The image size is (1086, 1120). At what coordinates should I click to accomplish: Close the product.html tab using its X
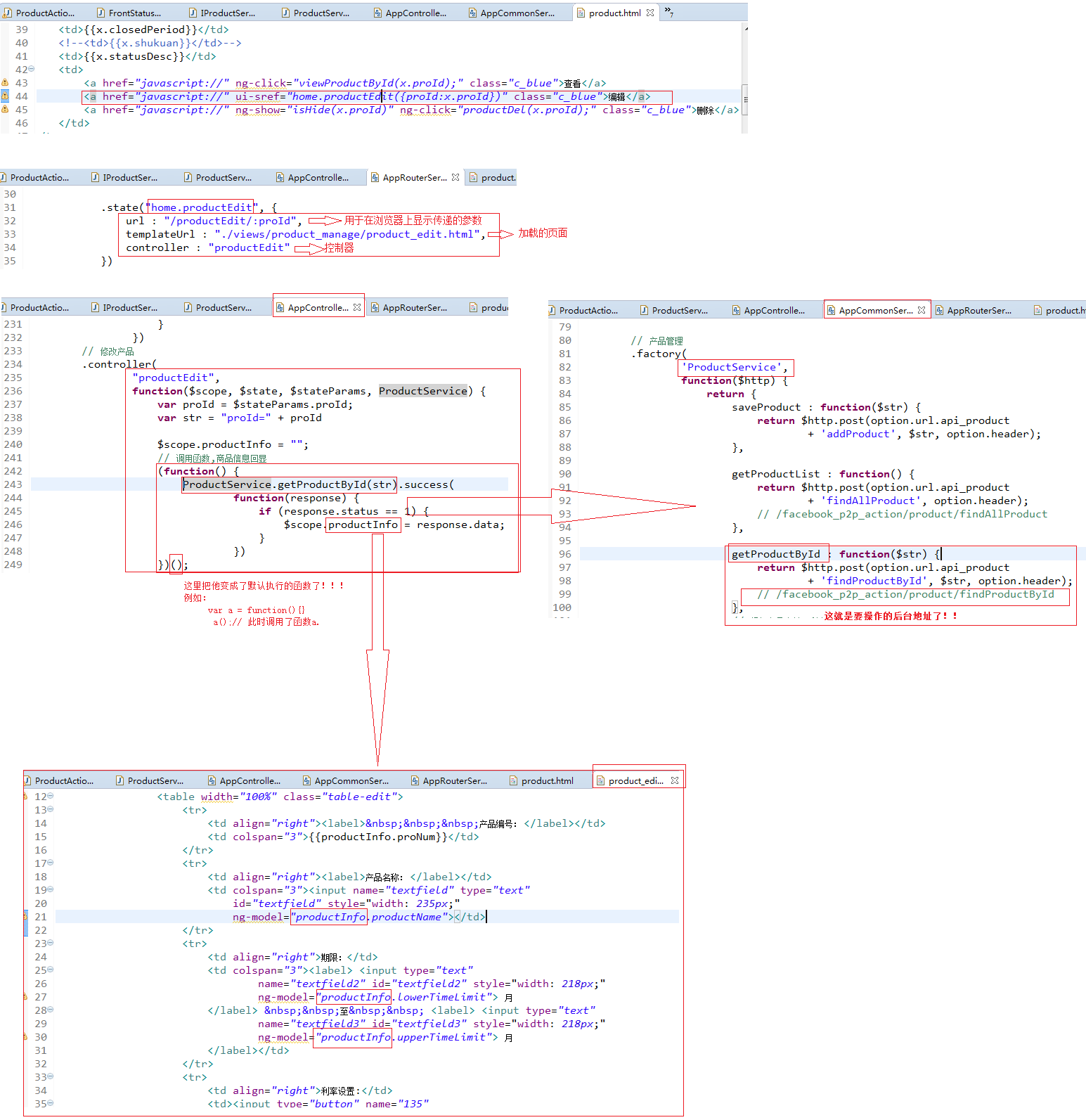[x=650, y=13]
